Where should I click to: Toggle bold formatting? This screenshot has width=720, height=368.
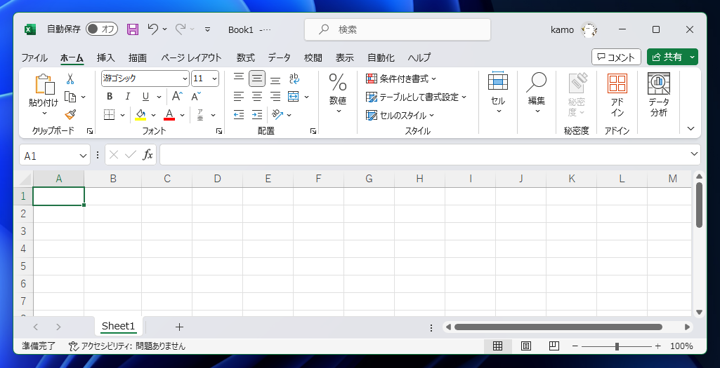point(109,96)
